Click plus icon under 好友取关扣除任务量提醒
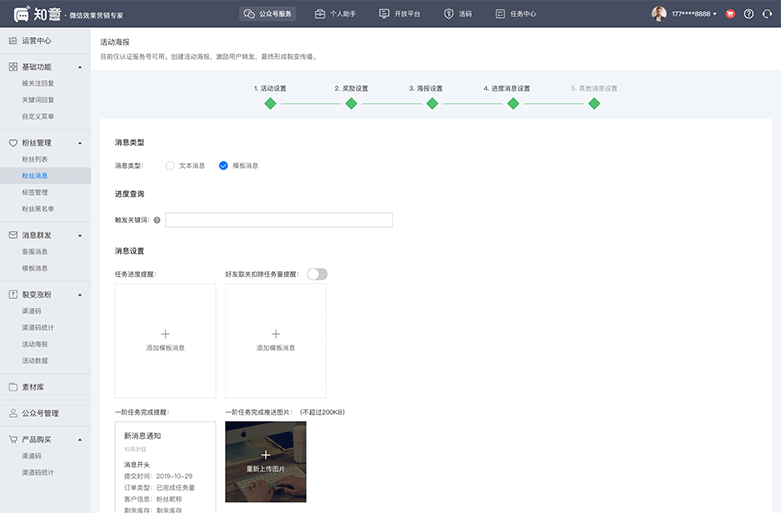Screen dimensions: 781x513 point(276,334)
